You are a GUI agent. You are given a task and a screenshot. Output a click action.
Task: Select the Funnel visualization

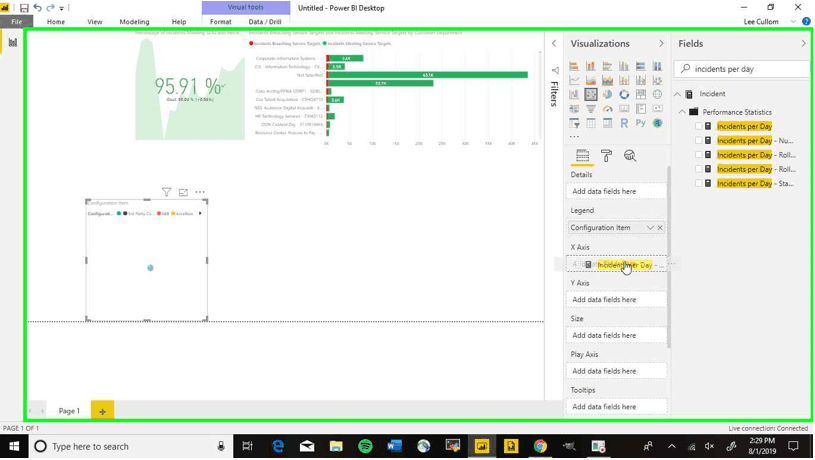tap(590, 109)
